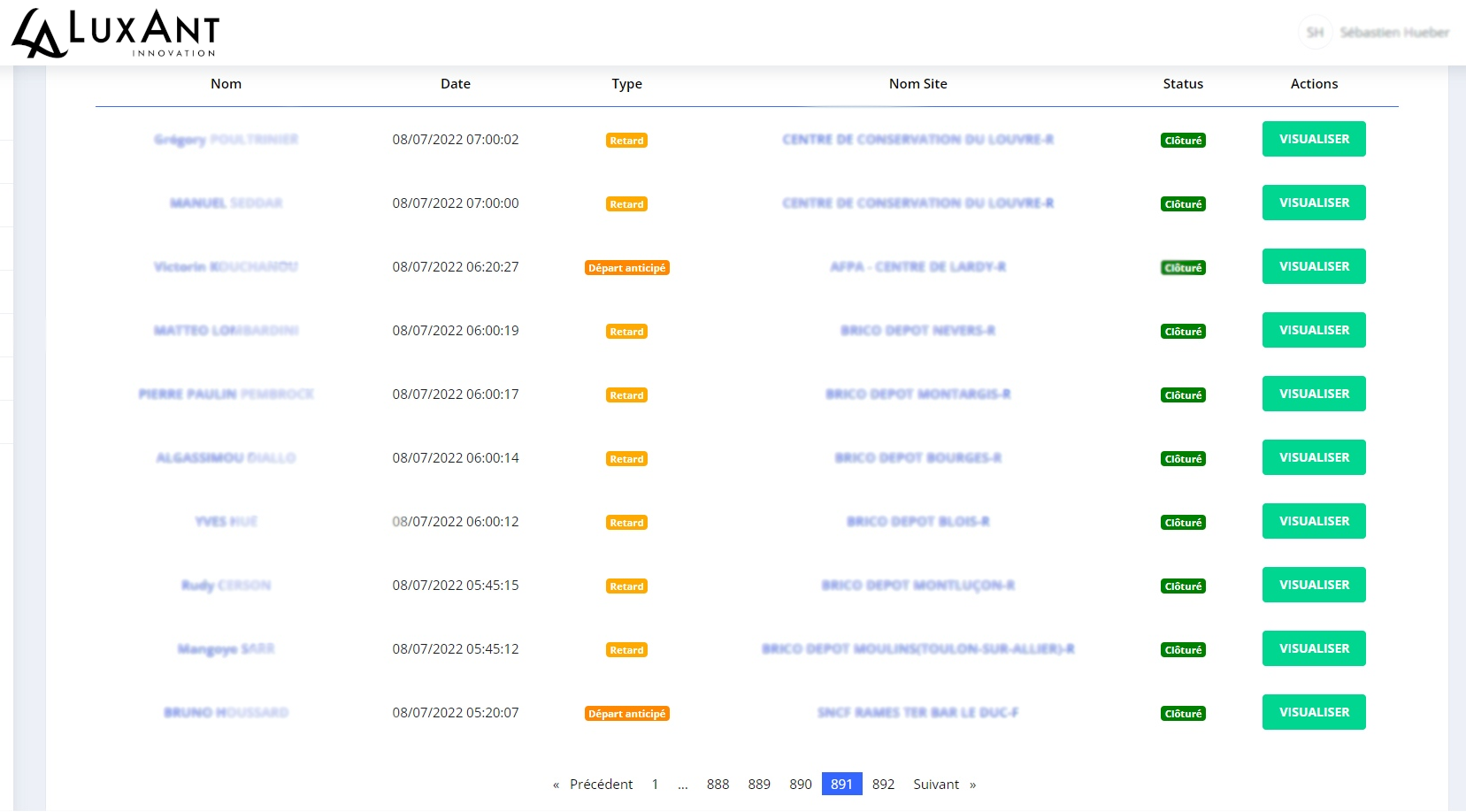Go to page 890
1466x812 pixels.
[800, 784]
